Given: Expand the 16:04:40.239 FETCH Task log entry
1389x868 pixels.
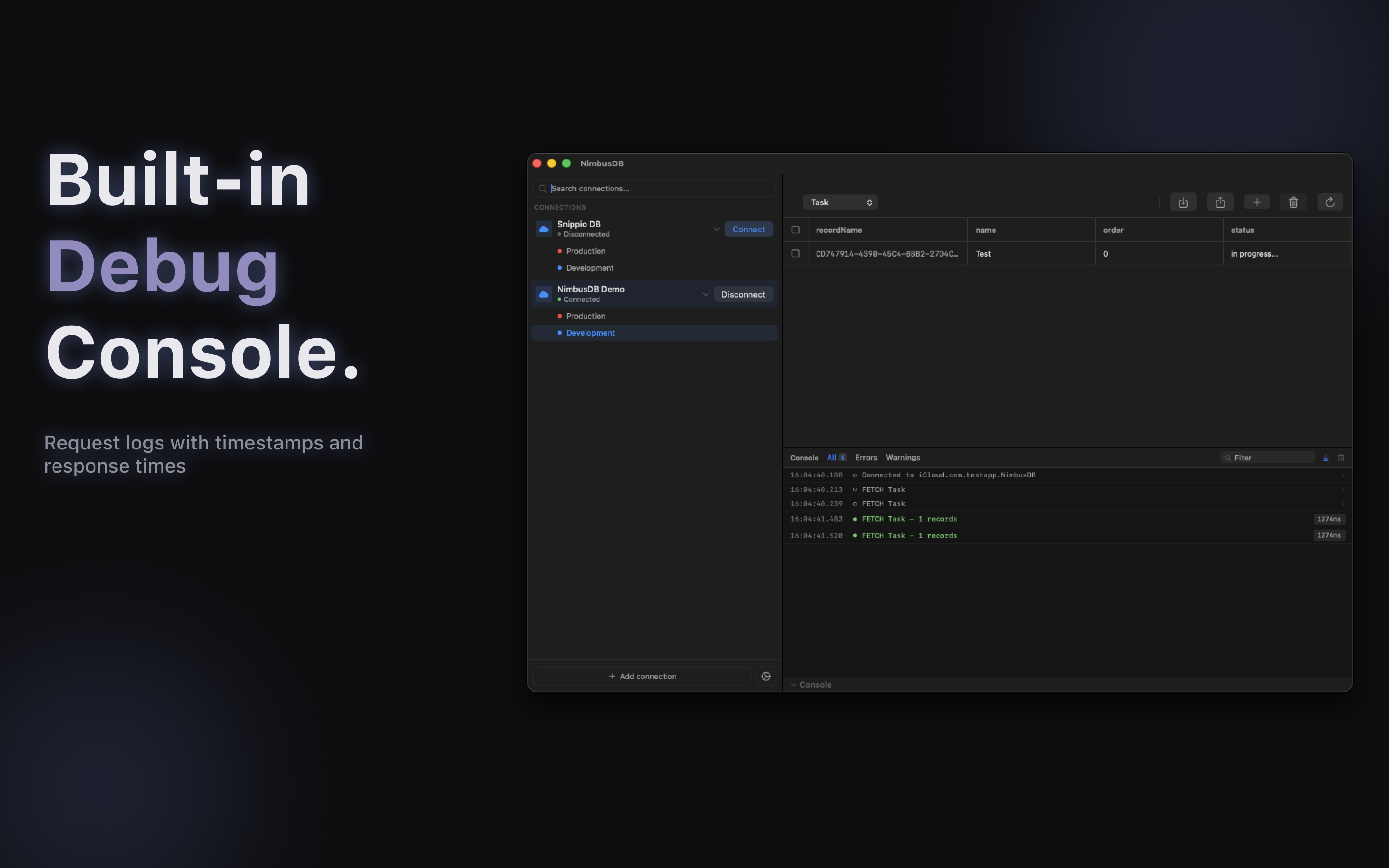Looking at the screenshot, I should [x=1343, y=503].
